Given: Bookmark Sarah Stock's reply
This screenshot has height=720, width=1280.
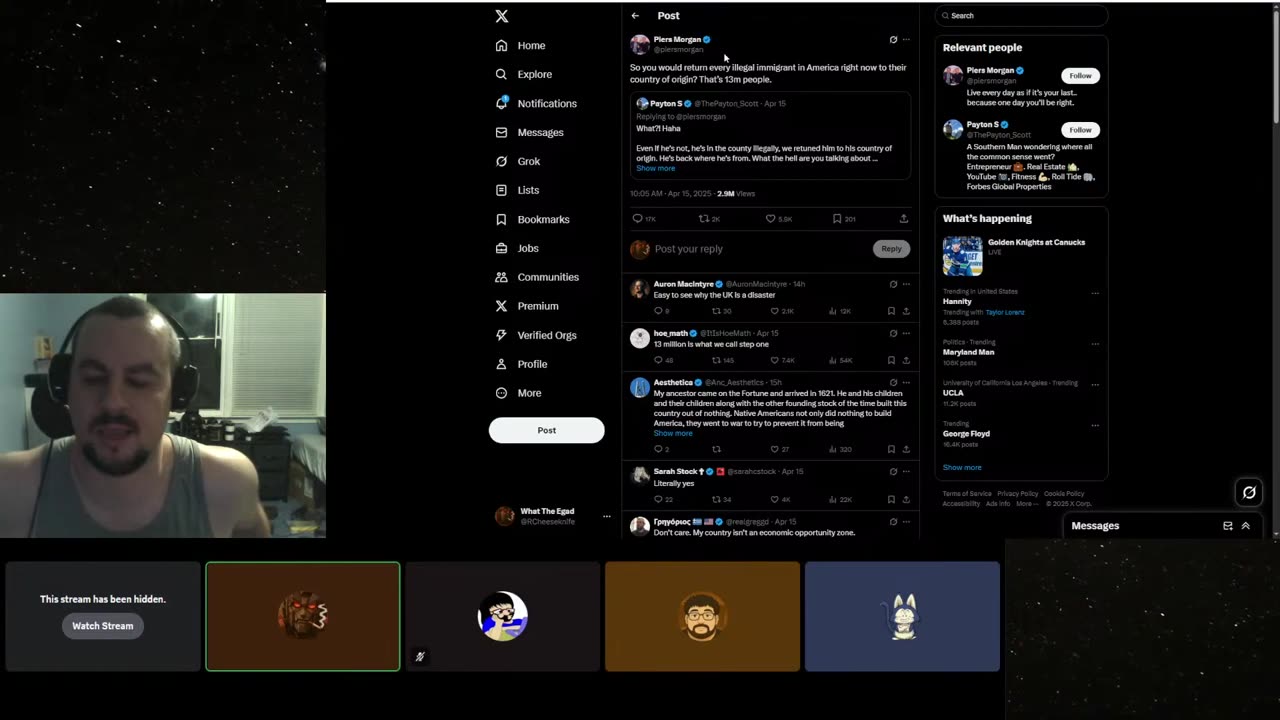Looking at the screenshot, I should pos(891,499).
